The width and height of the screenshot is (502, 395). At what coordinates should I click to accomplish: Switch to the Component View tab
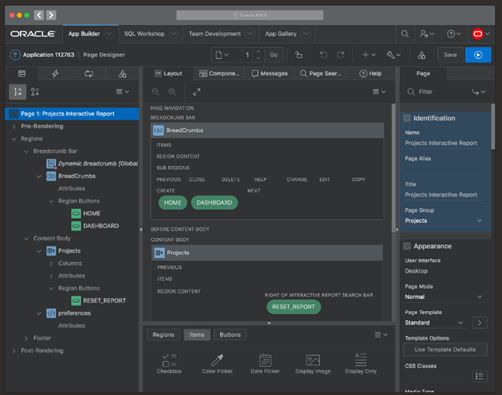(x=219, y=74)
